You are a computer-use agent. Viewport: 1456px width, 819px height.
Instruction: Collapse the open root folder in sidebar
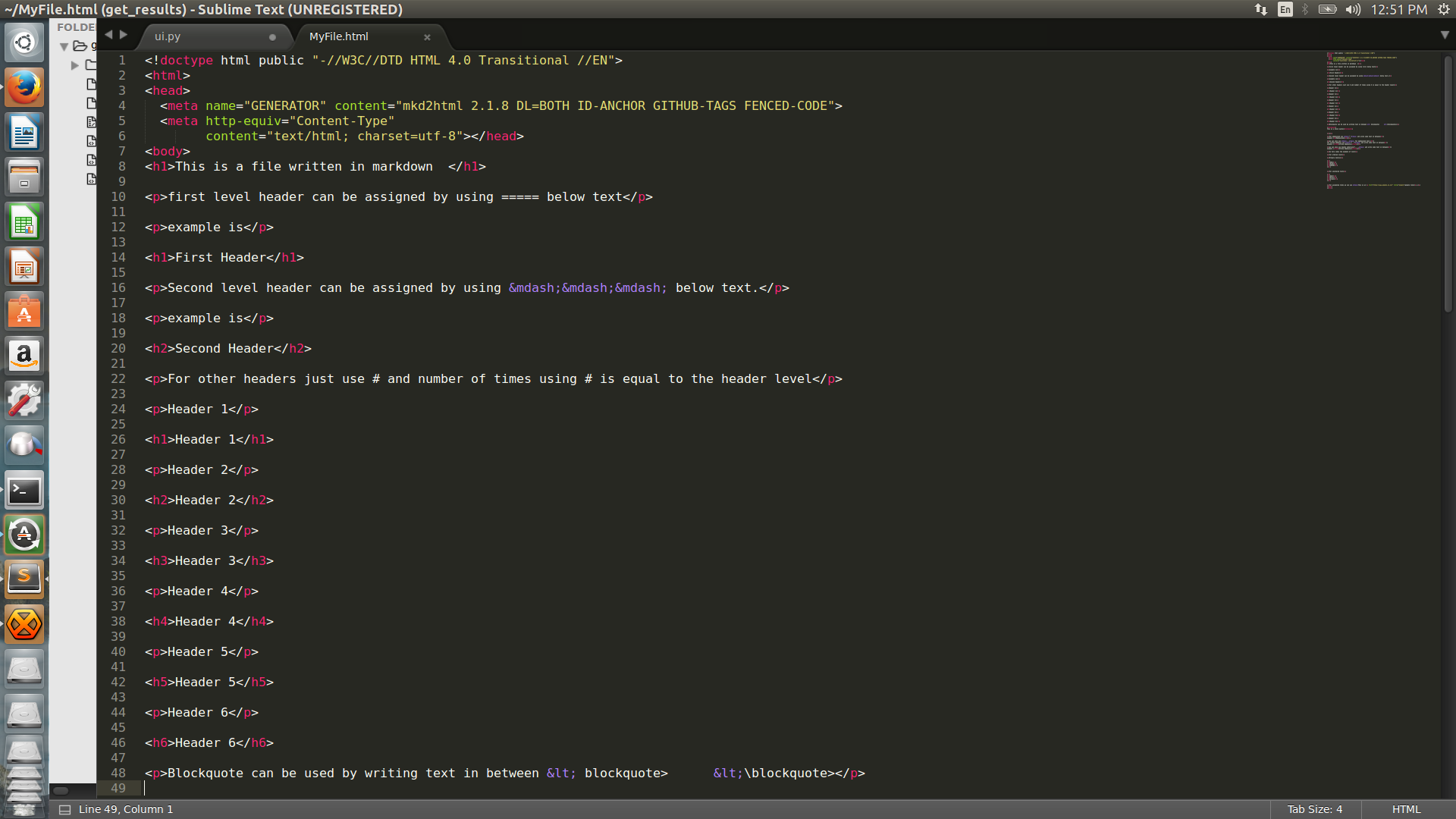coord(64,46)
